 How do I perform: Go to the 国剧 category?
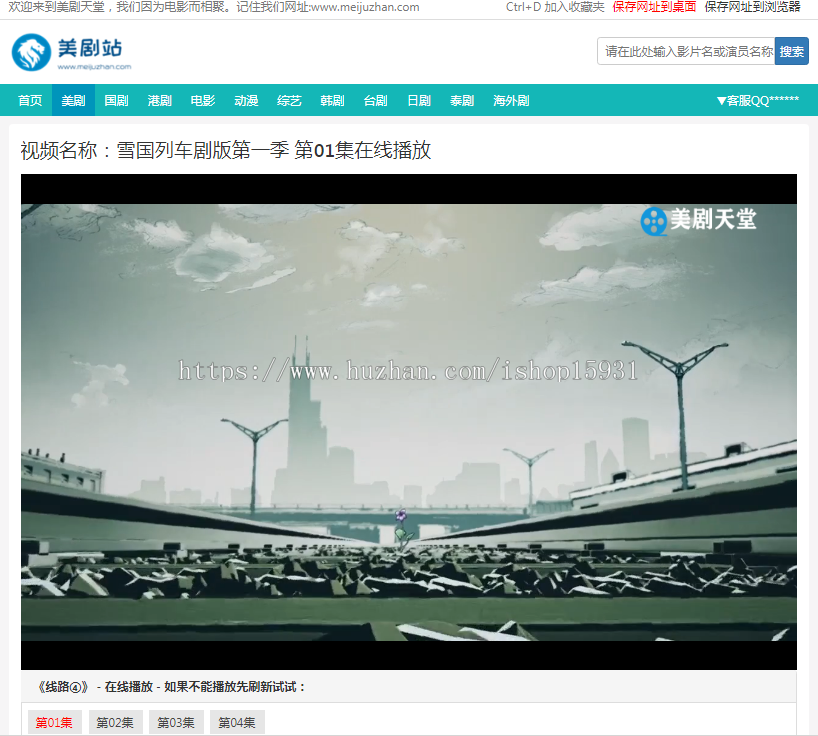click(x=116, y=100)
